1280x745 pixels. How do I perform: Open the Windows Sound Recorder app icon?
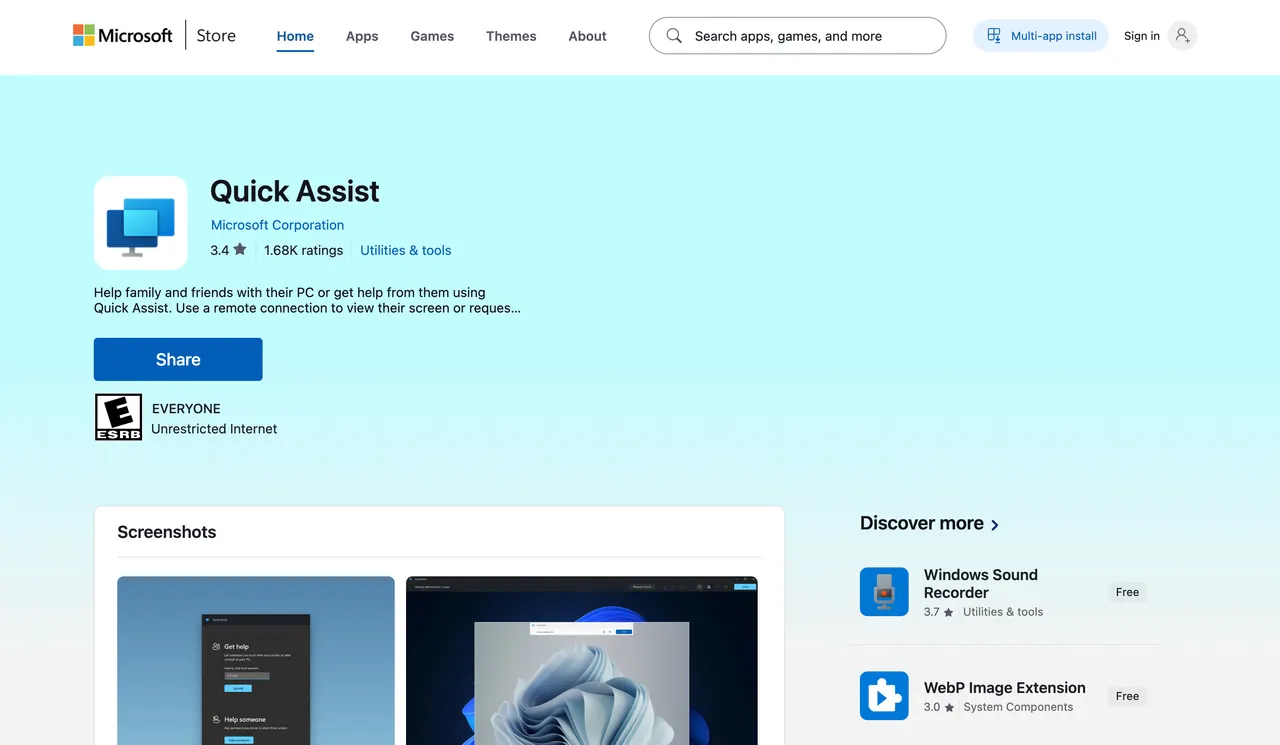(x=884, y=592)
